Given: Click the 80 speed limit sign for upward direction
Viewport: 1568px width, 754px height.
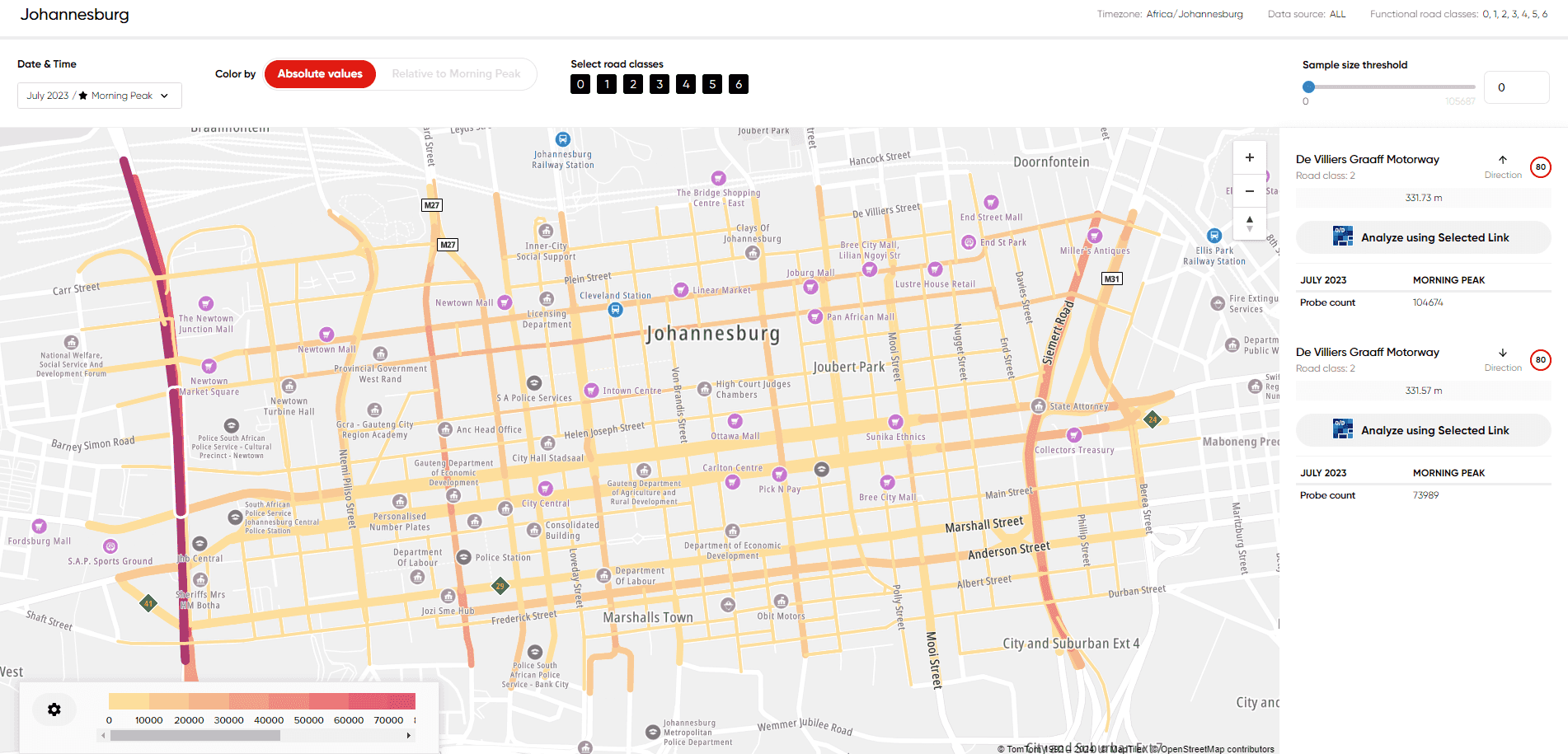Looking at the screenshot, I should tap(1540, 167).
